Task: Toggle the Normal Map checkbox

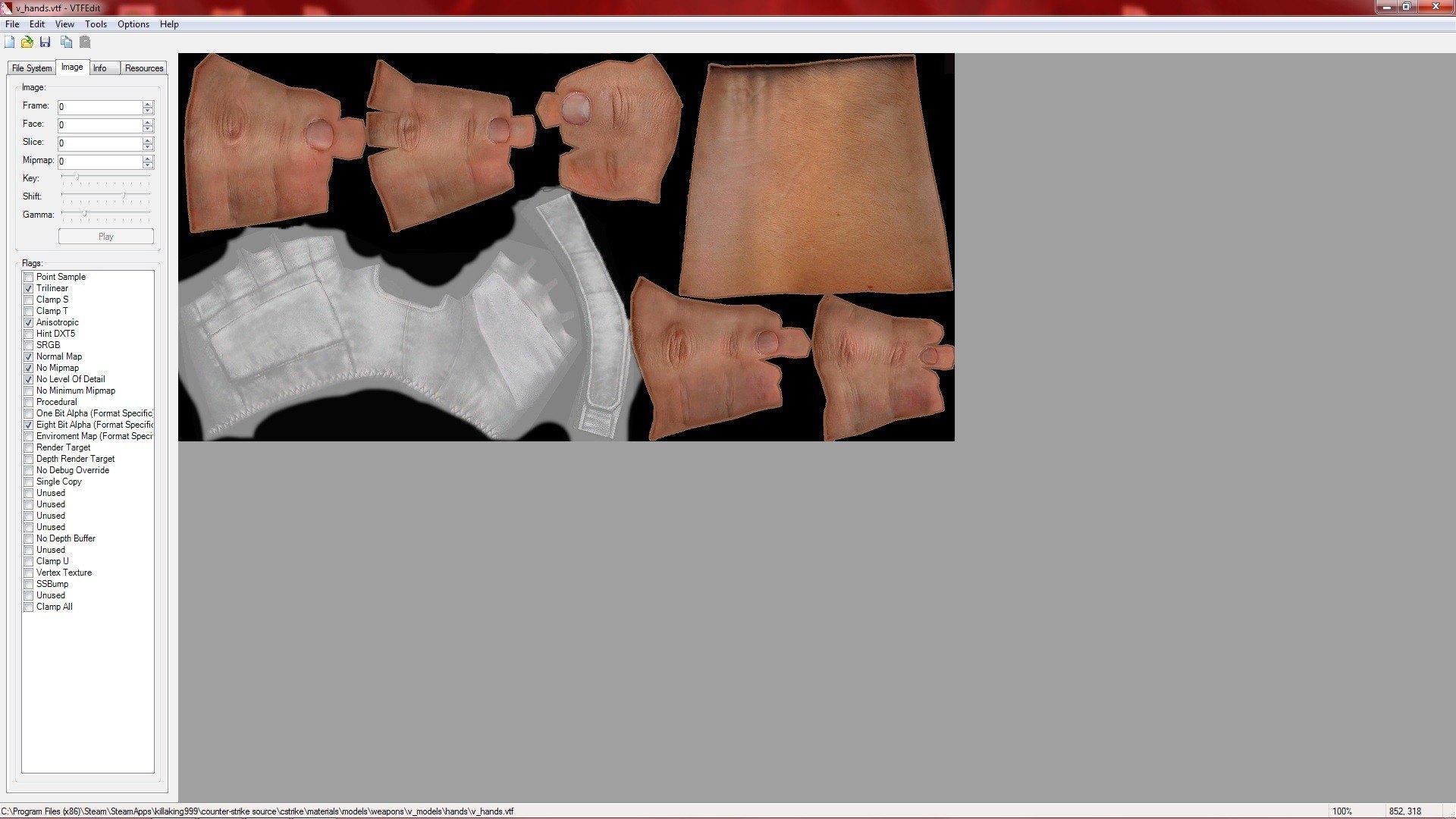Action: tap(29, 357)
